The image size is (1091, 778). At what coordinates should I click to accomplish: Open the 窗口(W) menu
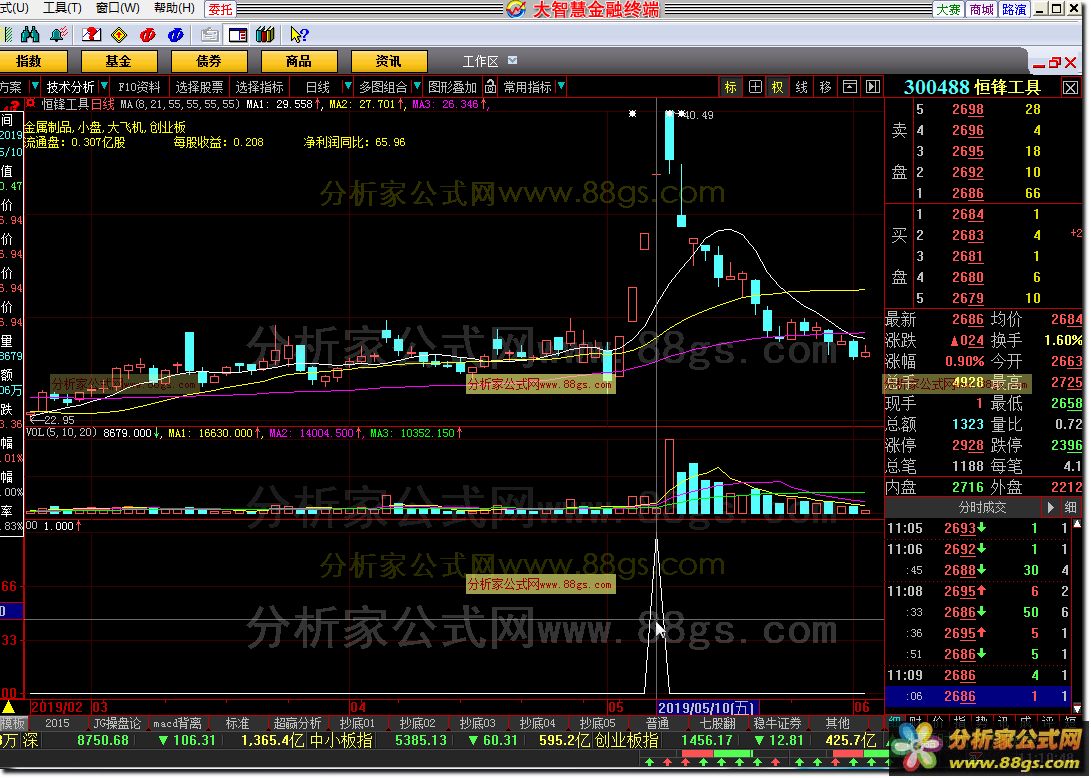pyautogui.click(x=118, y=8)
